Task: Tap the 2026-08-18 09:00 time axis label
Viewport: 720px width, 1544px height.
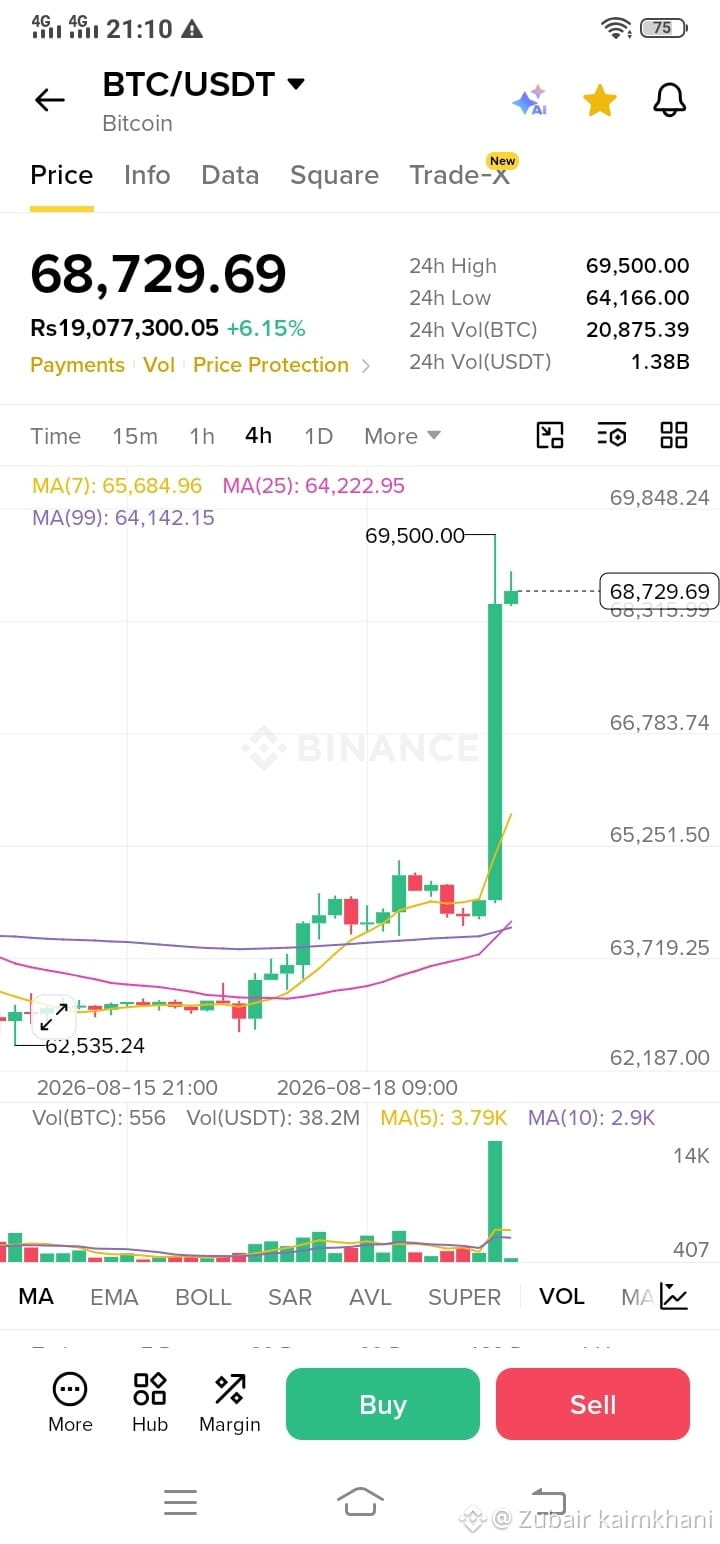Action: [367, 1088]
